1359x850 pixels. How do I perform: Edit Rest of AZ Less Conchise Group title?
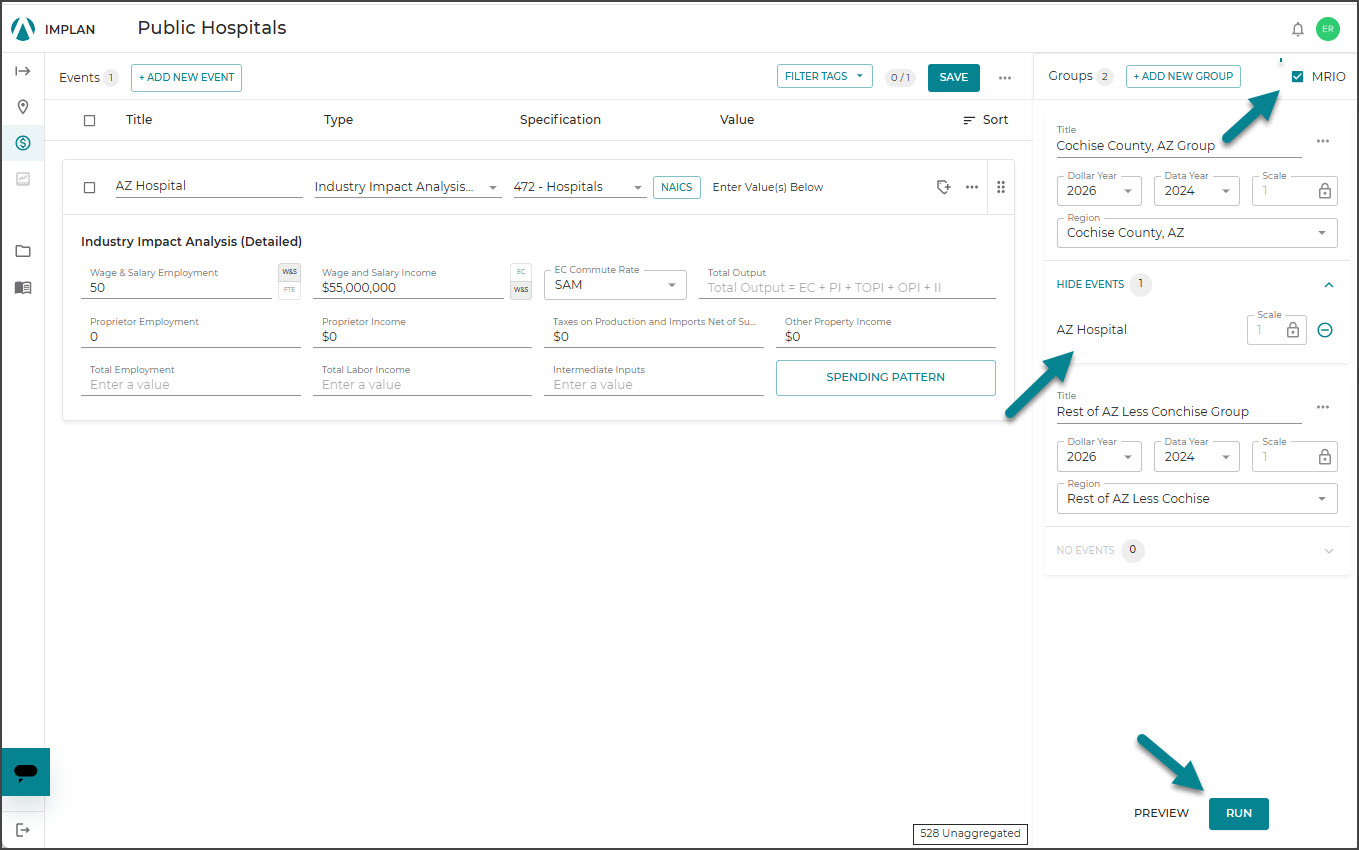[1179, 411]
